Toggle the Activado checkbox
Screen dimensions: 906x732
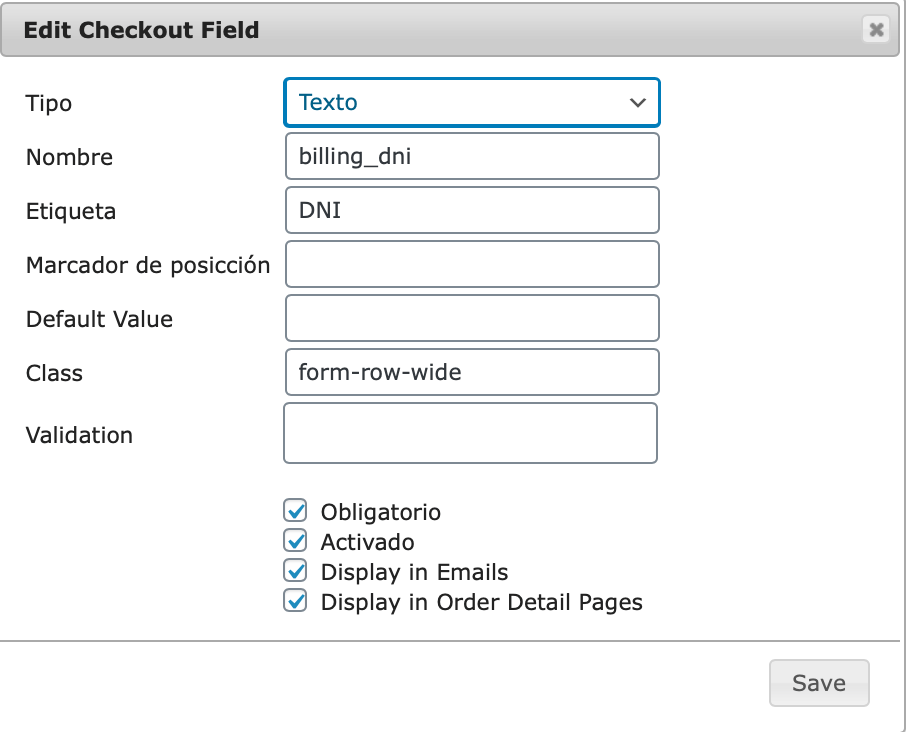[x=295, y=541]
